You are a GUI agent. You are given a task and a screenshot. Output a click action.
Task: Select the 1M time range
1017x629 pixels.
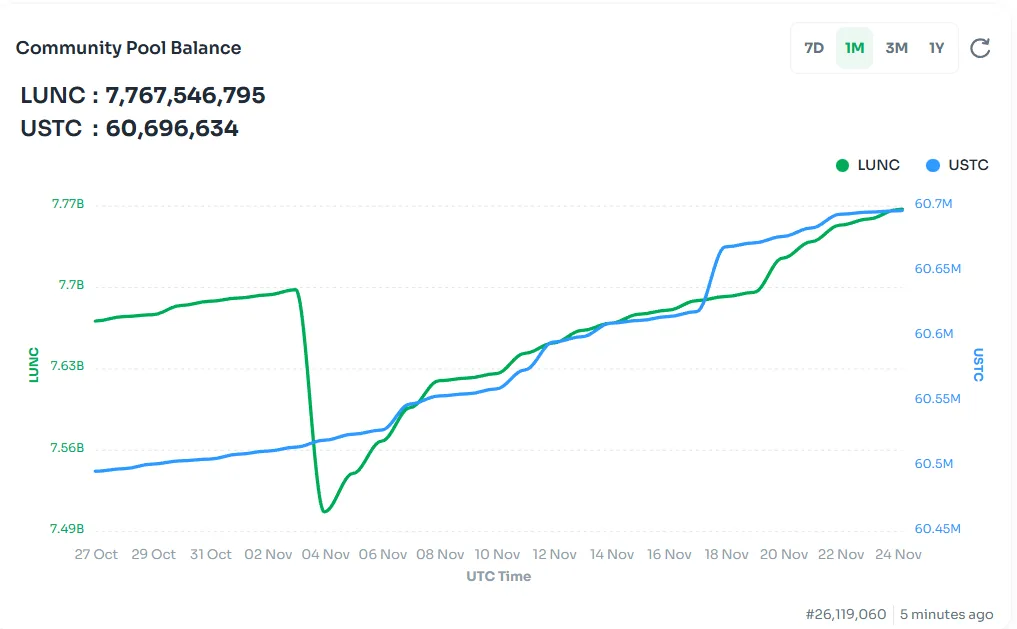(854, 48)
